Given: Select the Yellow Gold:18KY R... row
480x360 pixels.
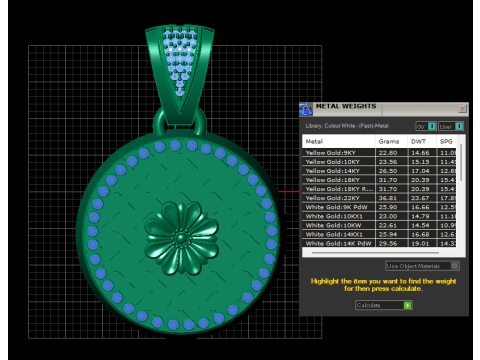Looking at the screenshot, I should tap(379, 189).
